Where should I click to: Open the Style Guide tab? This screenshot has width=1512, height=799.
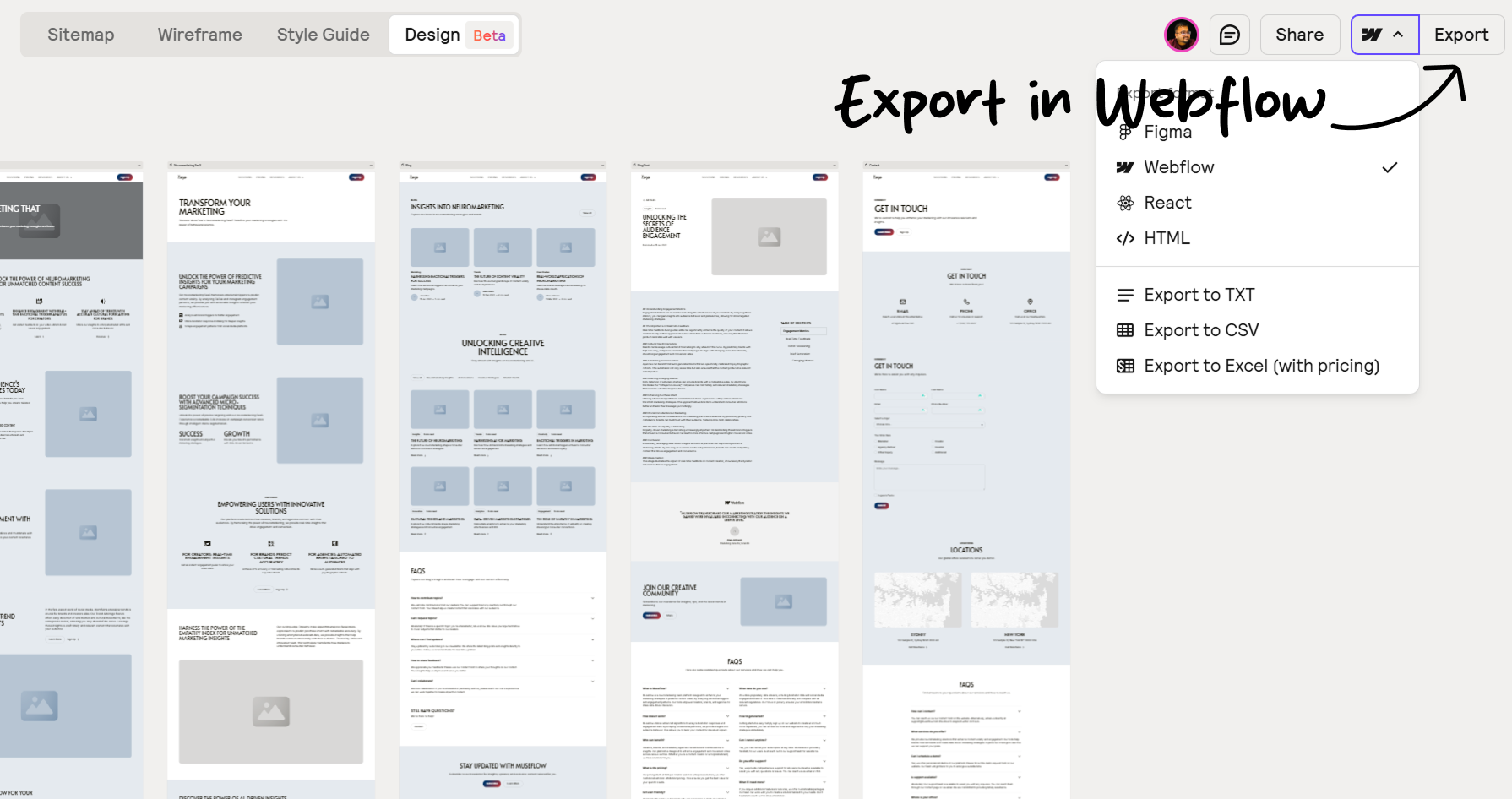[x=324, y=35]
